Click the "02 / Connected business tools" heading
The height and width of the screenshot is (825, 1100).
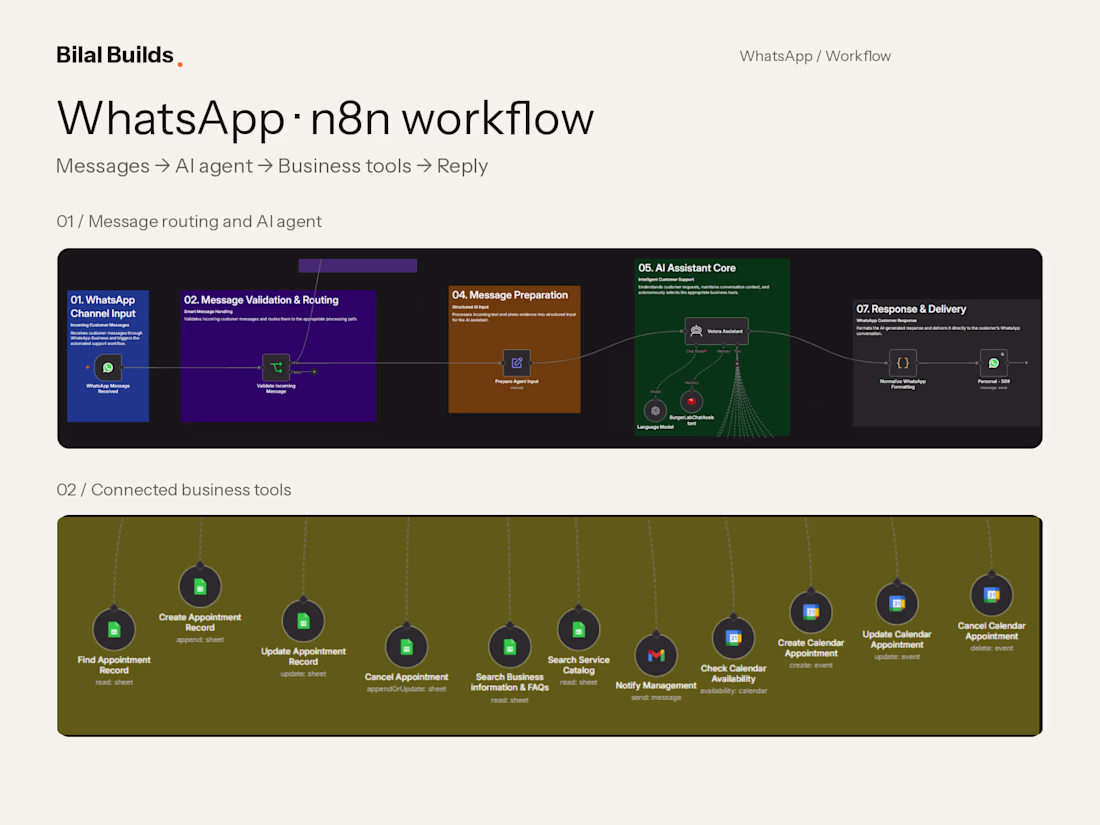174,490
